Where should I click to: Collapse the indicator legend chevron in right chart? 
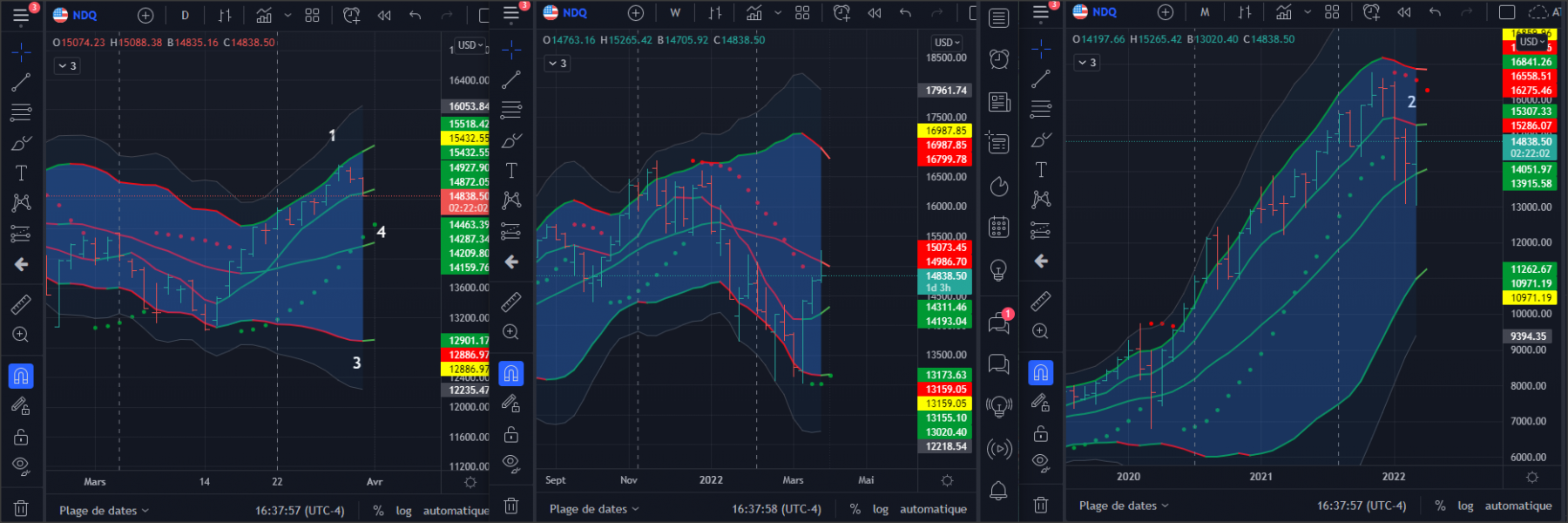pyautogui.click(x=1087, y=63)
